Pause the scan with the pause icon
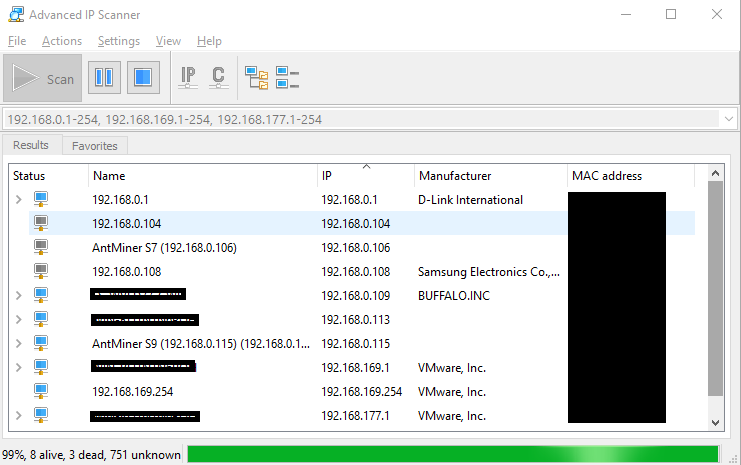Image resolution: width=741 pixels, height=465 pixels. coord(104,78)
